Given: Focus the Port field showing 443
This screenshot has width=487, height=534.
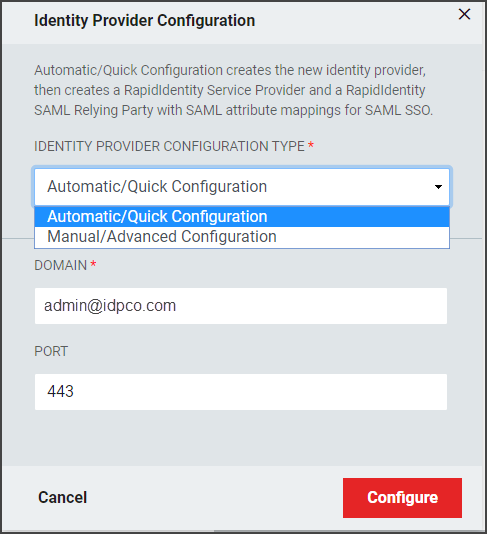Looking at the screenshot, I should pos(241,392).
